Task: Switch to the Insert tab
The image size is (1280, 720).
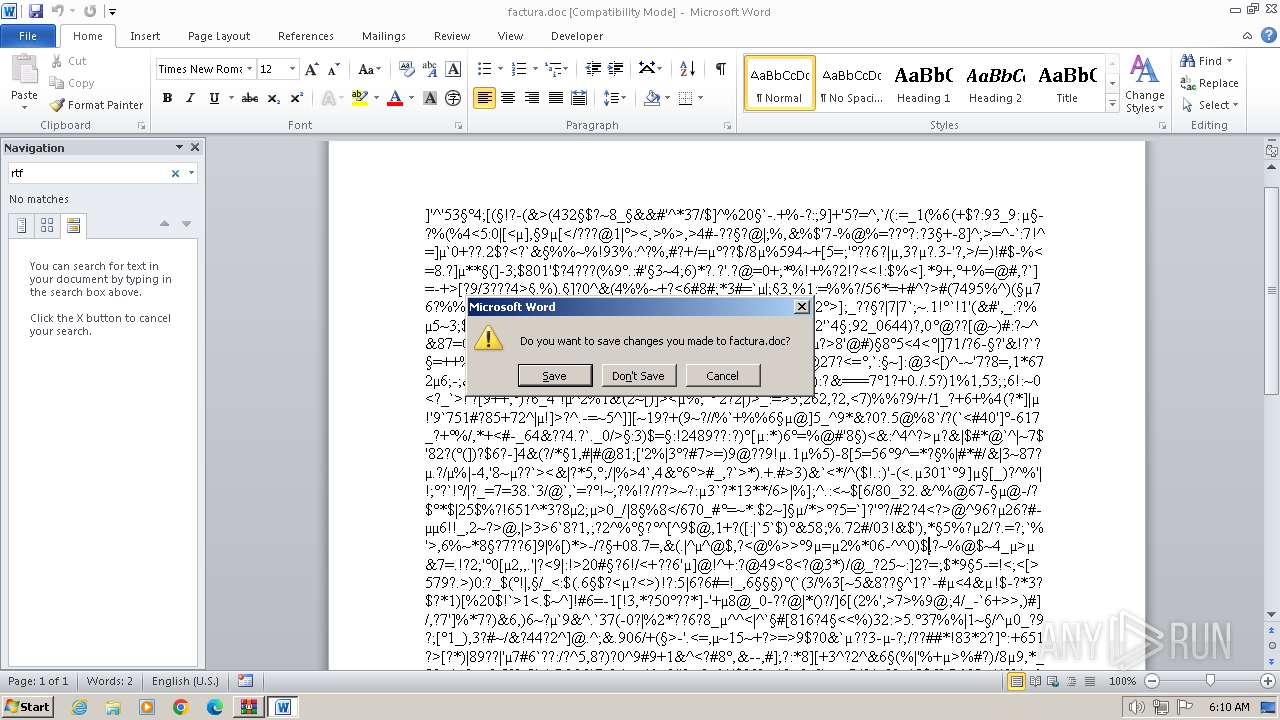Action: coord(145,36)
